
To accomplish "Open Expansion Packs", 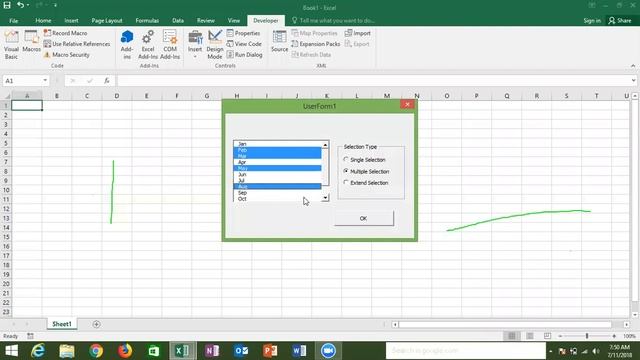I will 316,44.
